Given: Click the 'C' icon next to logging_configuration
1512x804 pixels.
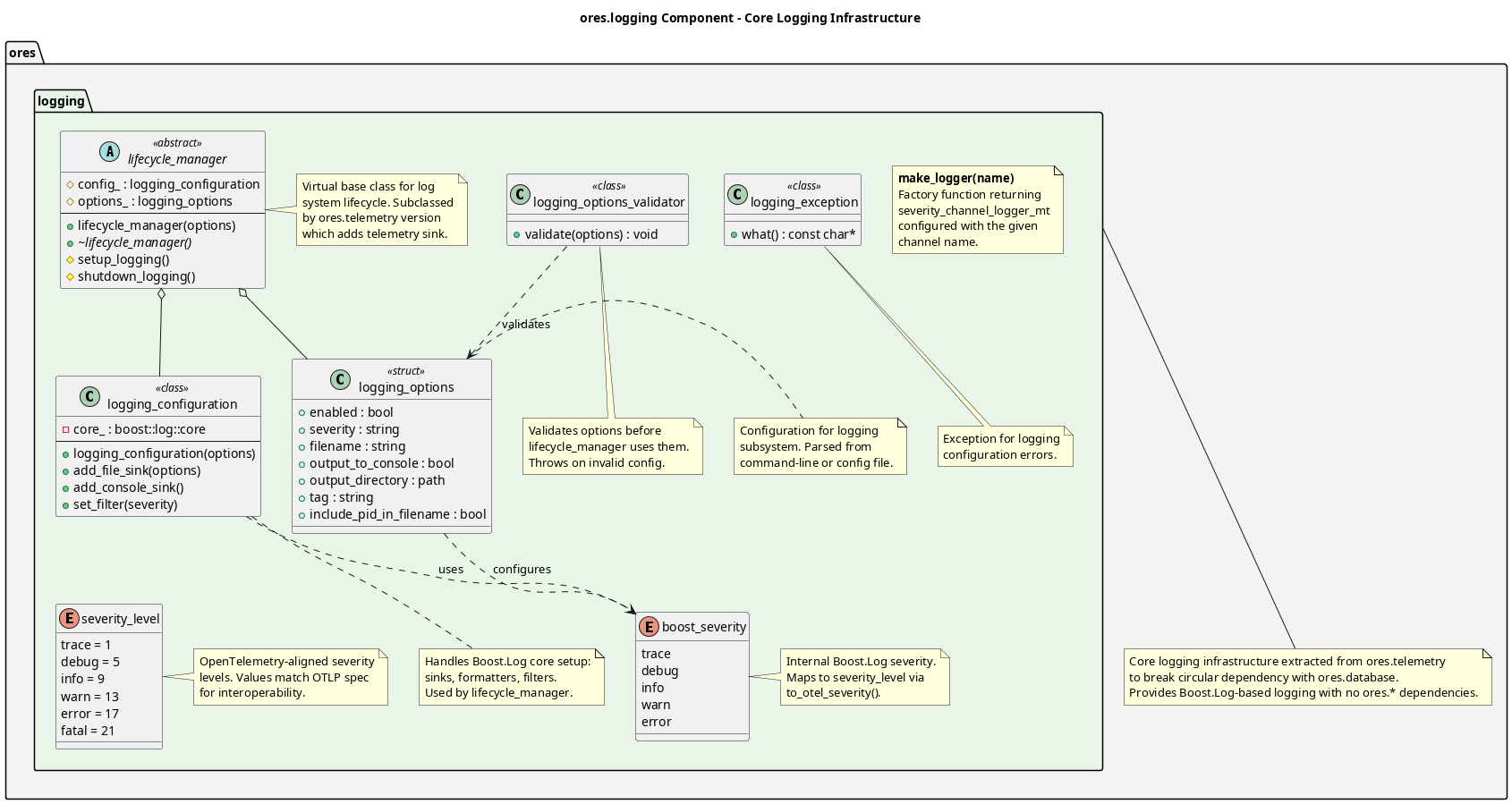Looking at the screenshot, I should [89, 396].
